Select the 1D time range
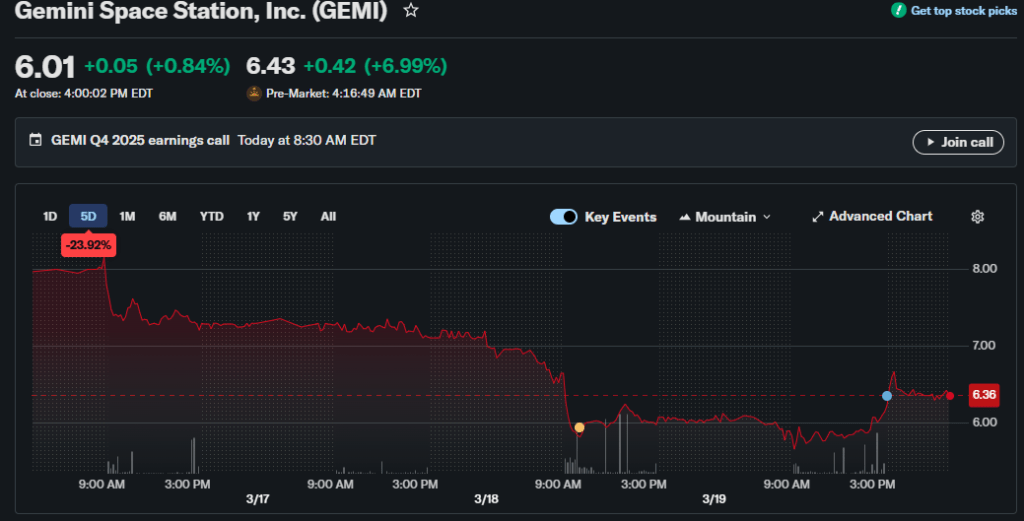 [x=50, y=216]
